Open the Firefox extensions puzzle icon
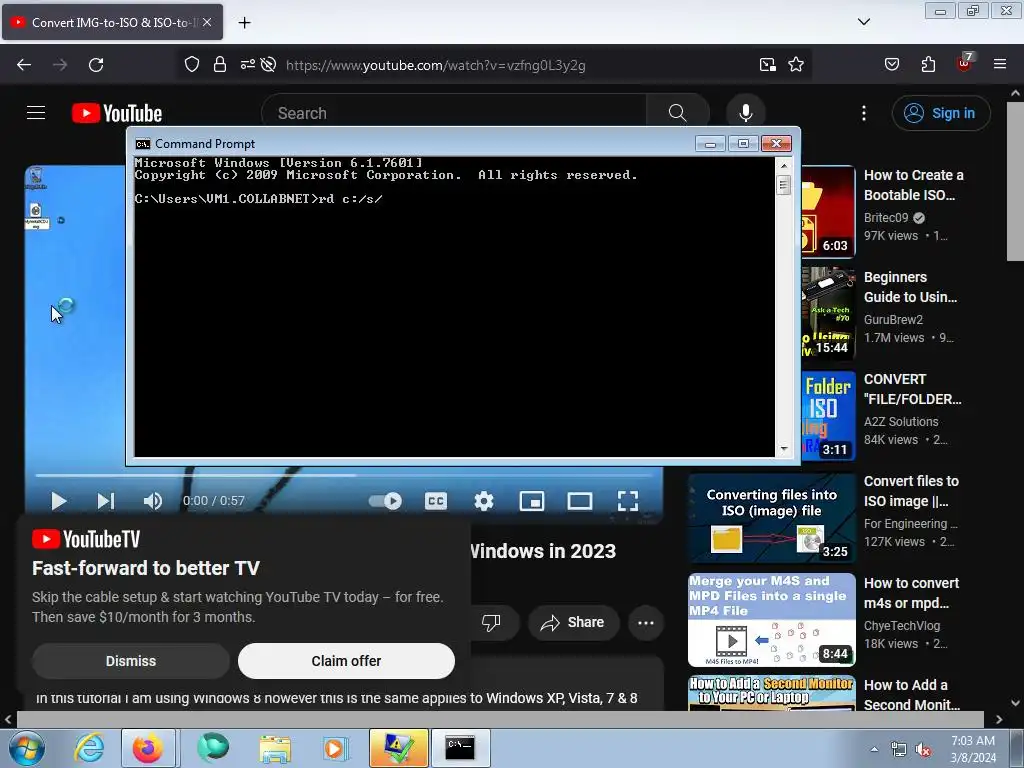This screenshot has height=768, width=1024. (x=928, y=65)
